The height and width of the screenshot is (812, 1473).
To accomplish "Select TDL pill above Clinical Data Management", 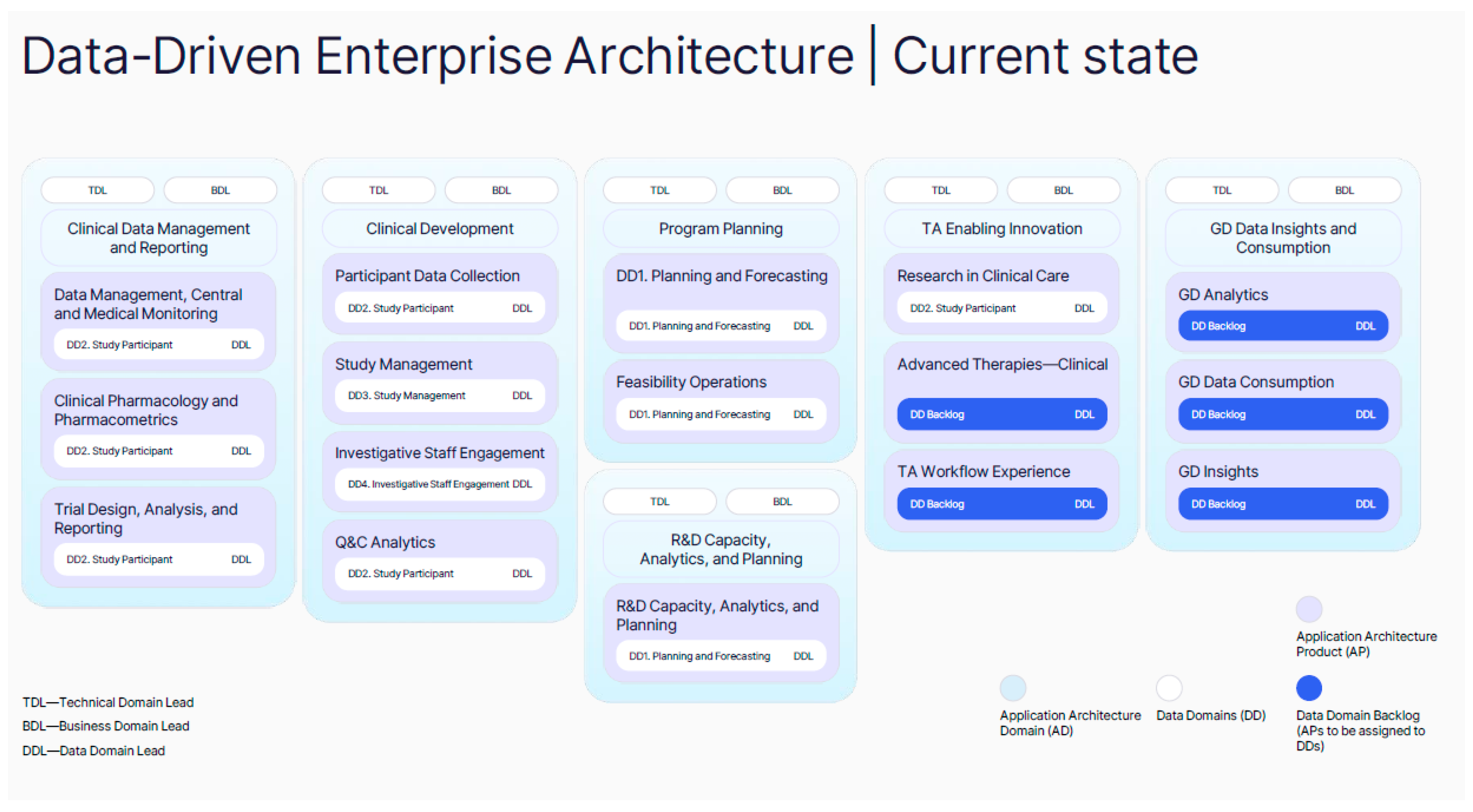I will (97, 190).
